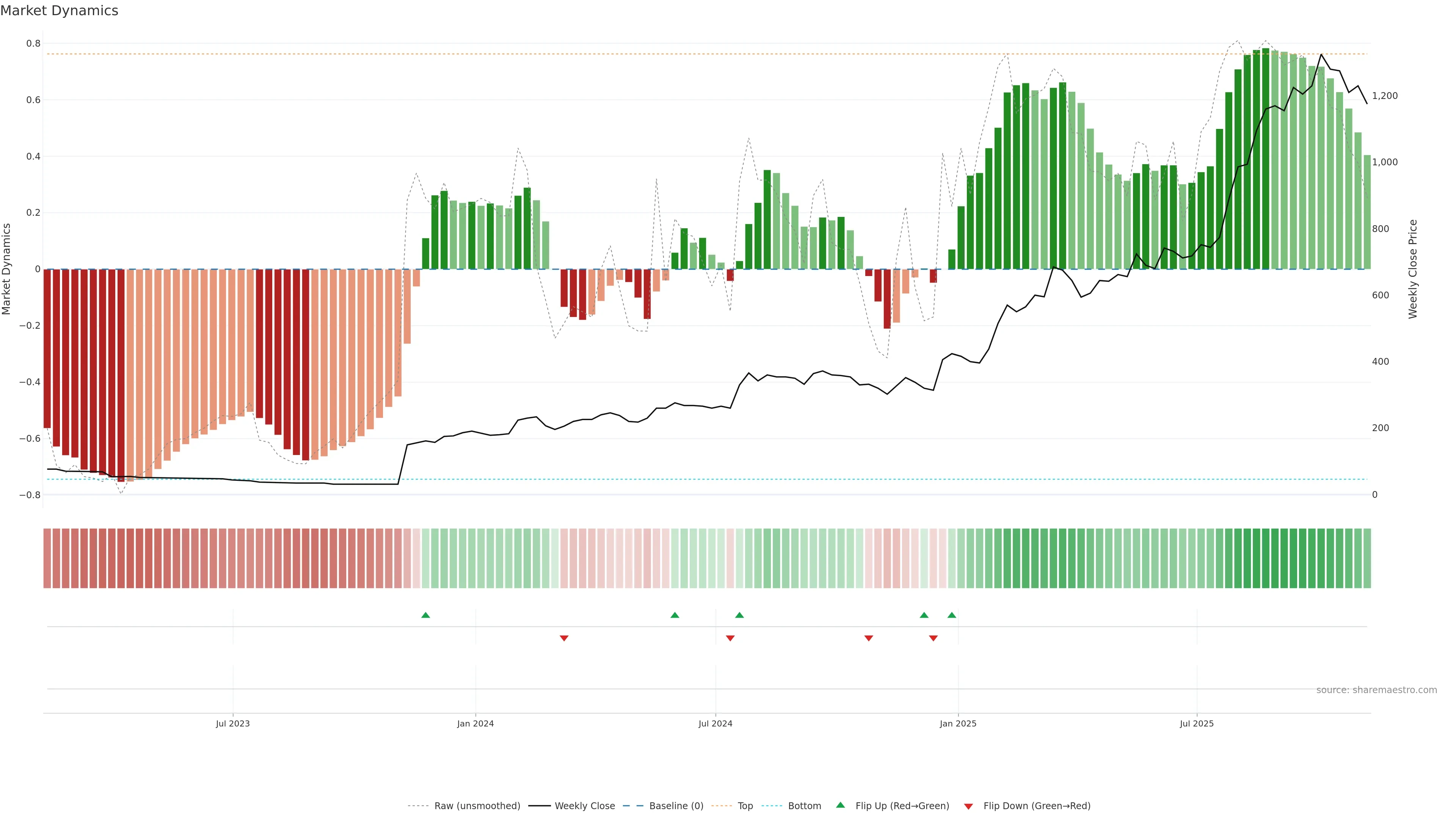Click the Jul 2025 x-axis label

[1197, 723]
